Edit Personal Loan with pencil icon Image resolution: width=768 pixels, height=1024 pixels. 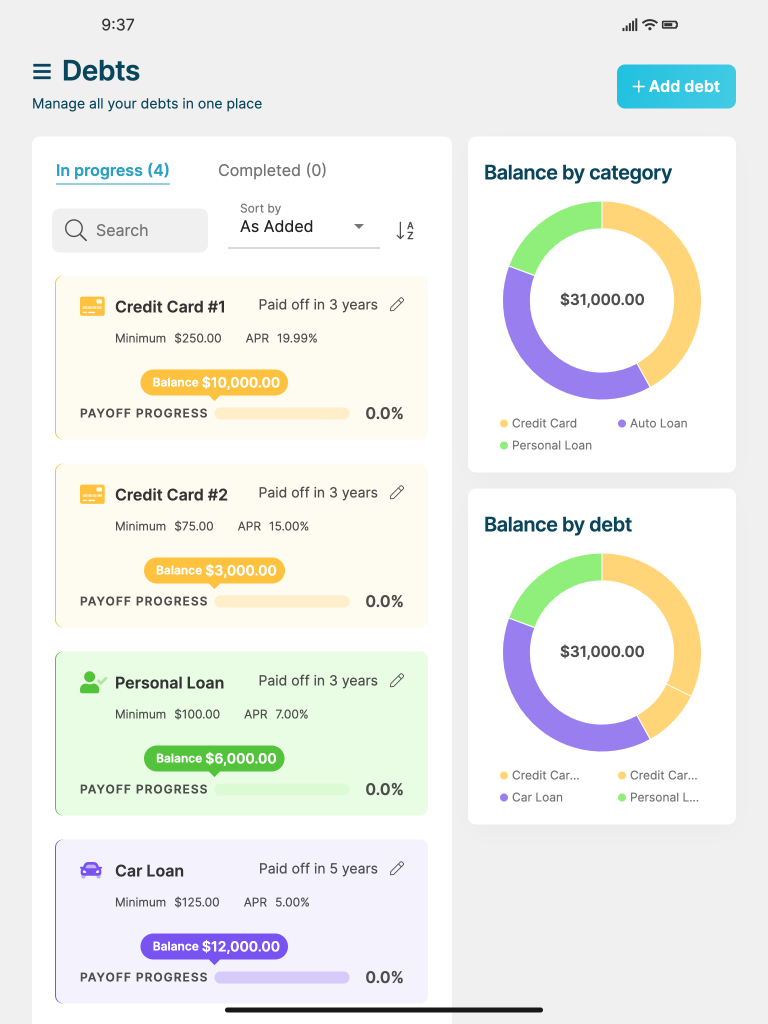pos(397,680)
